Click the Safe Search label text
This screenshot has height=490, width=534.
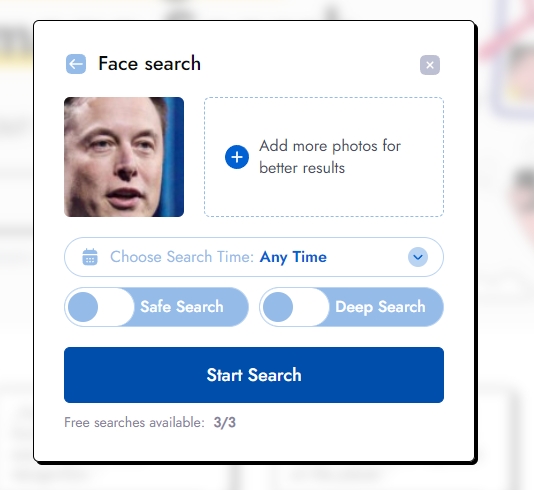(x=182, y=307)
